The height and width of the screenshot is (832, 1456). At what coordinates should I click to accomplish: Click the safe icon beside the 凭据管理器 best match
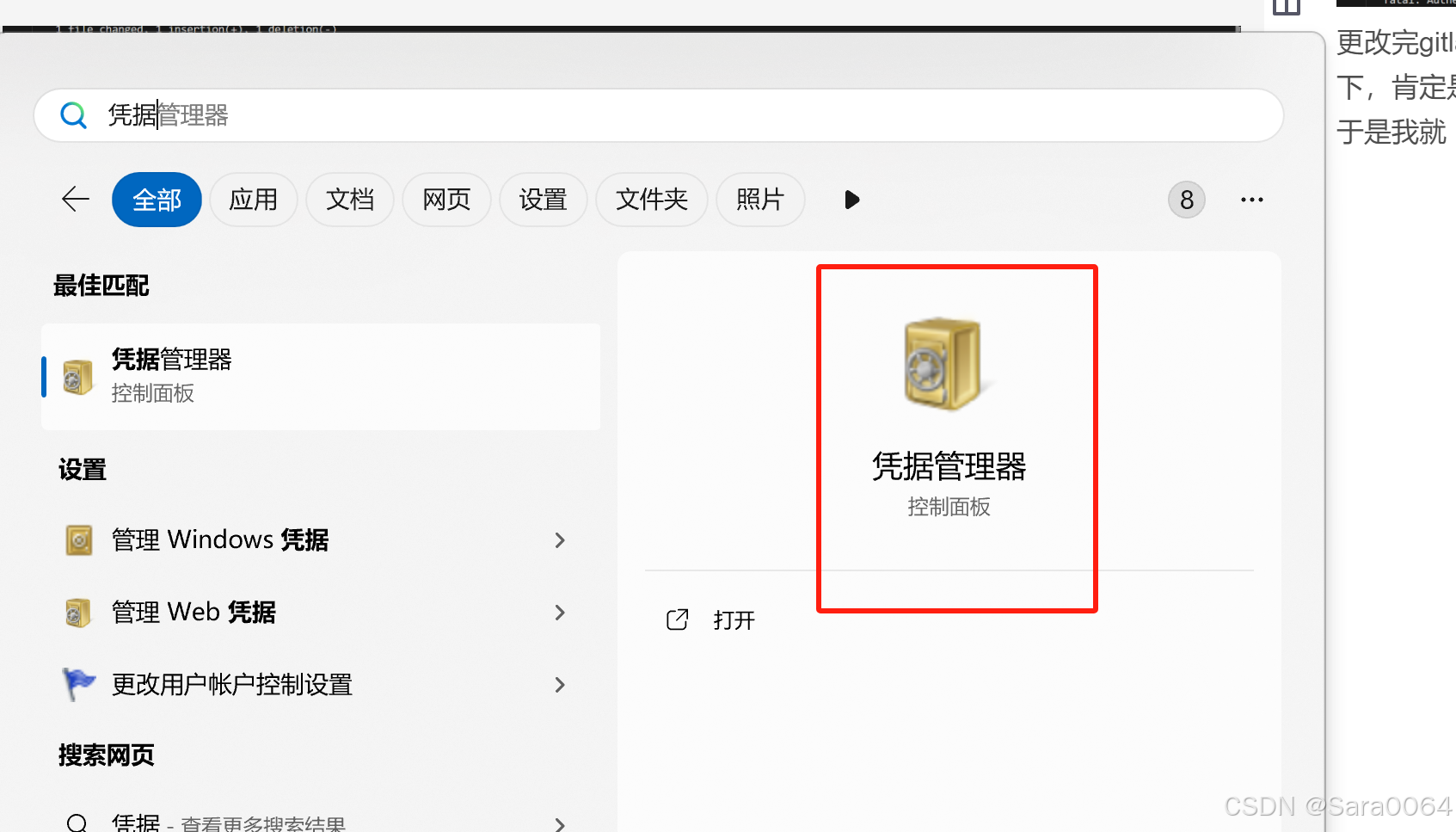coord(78,377)
